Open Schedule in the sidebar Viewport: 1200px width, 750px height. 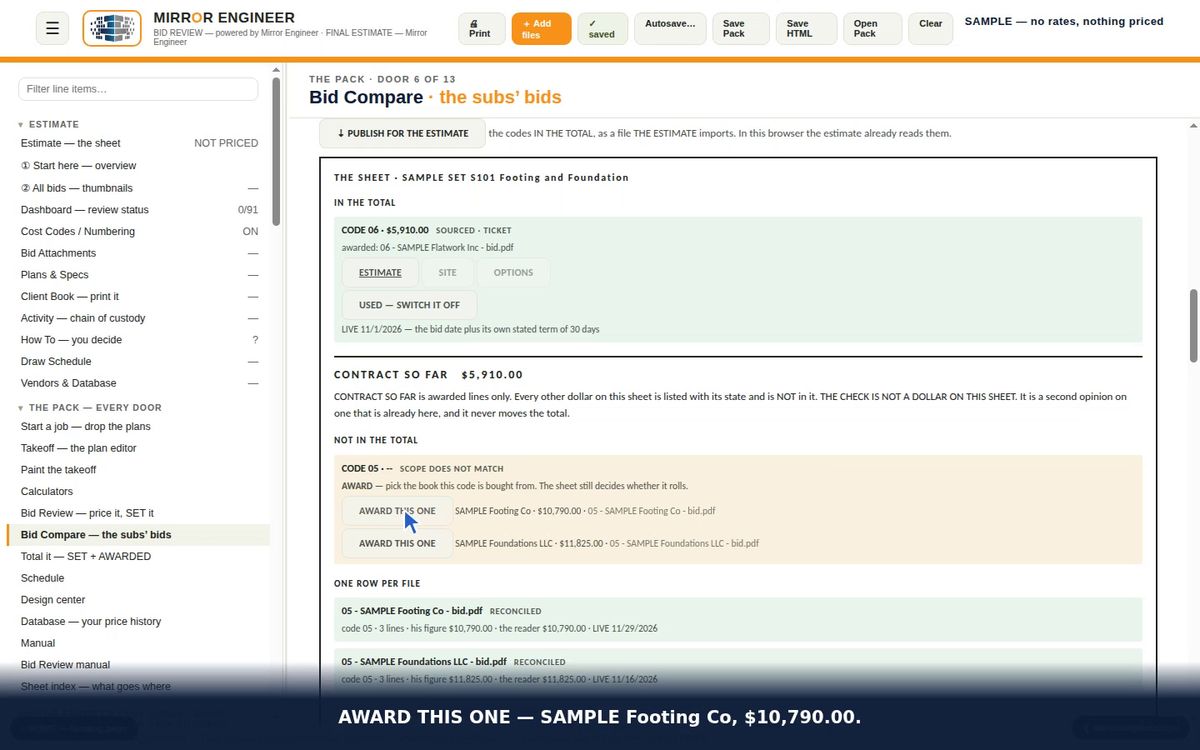(139, 578)
